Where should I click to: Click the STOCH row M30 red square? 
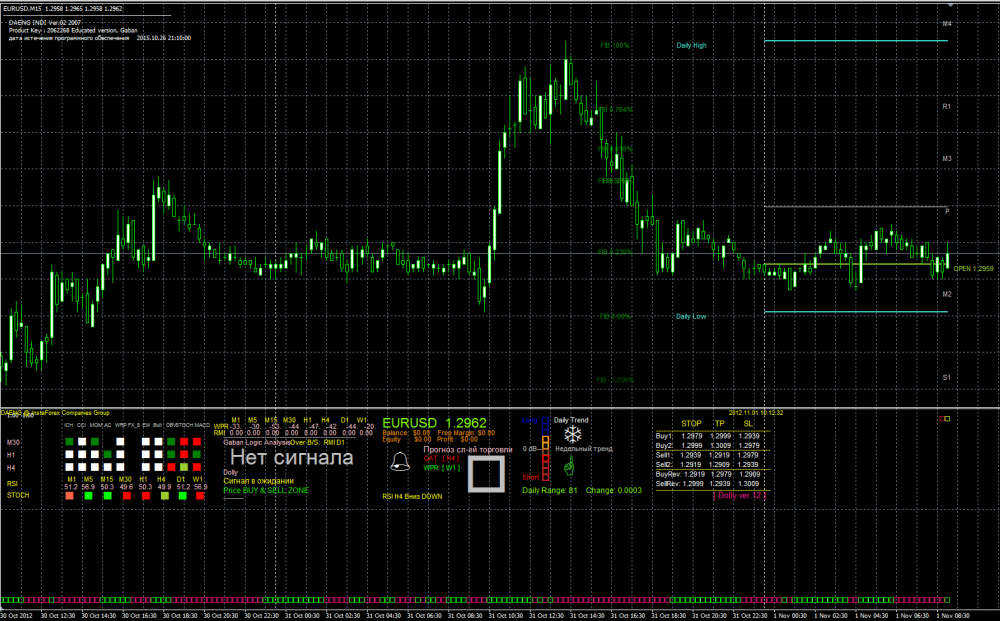127,495
